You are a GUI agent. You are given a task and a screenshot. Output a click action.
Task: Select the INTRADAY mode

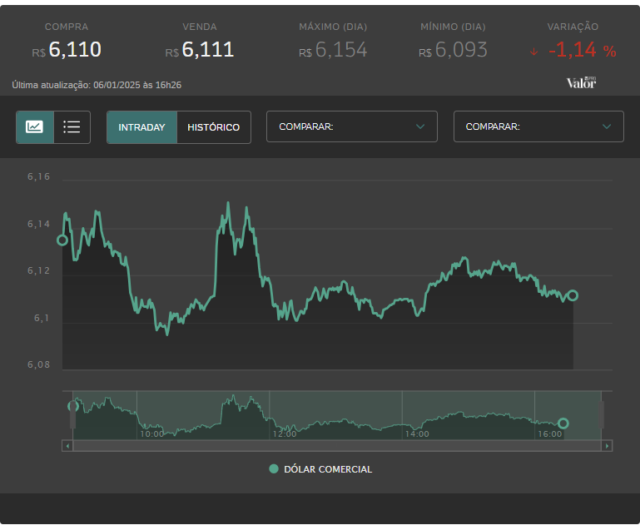point(142,127)
